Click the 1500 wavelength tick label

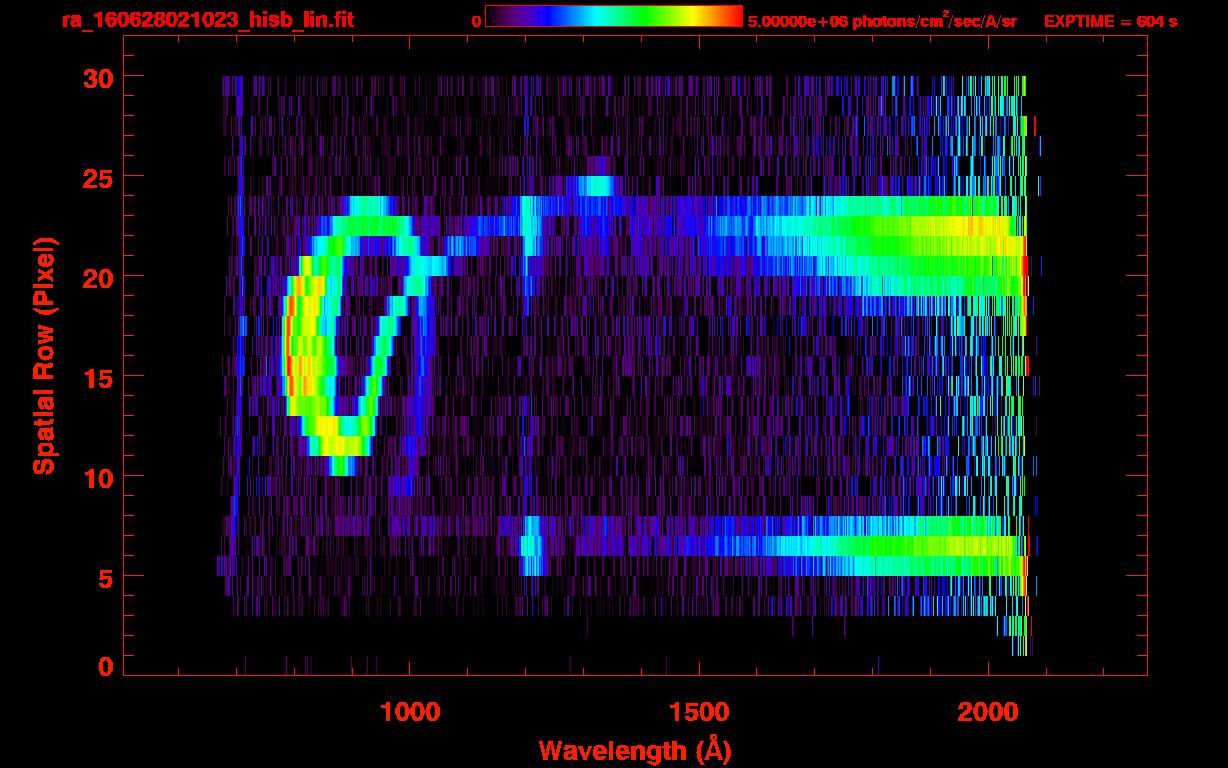pyautogui.click(x=698, y=712)
